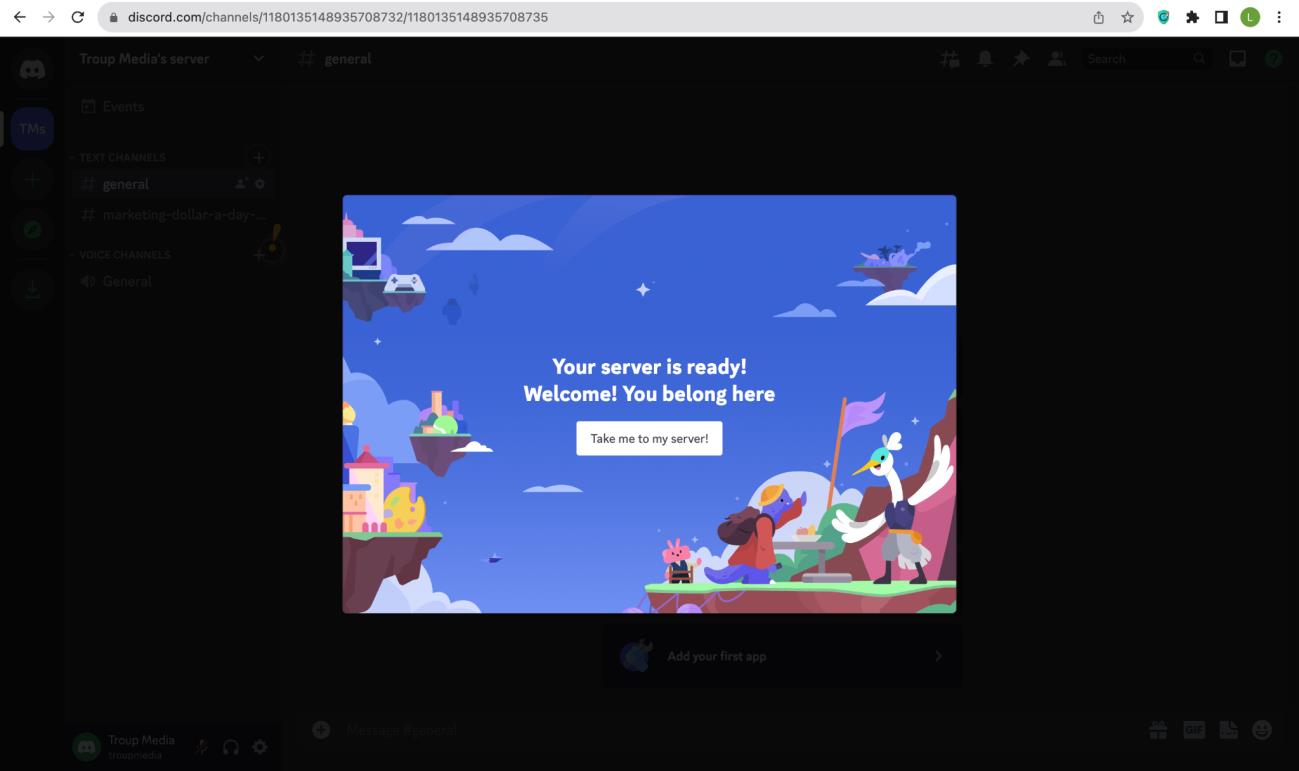
Task: Toggle headphones deafen in user panel
Action: (231, 746)
